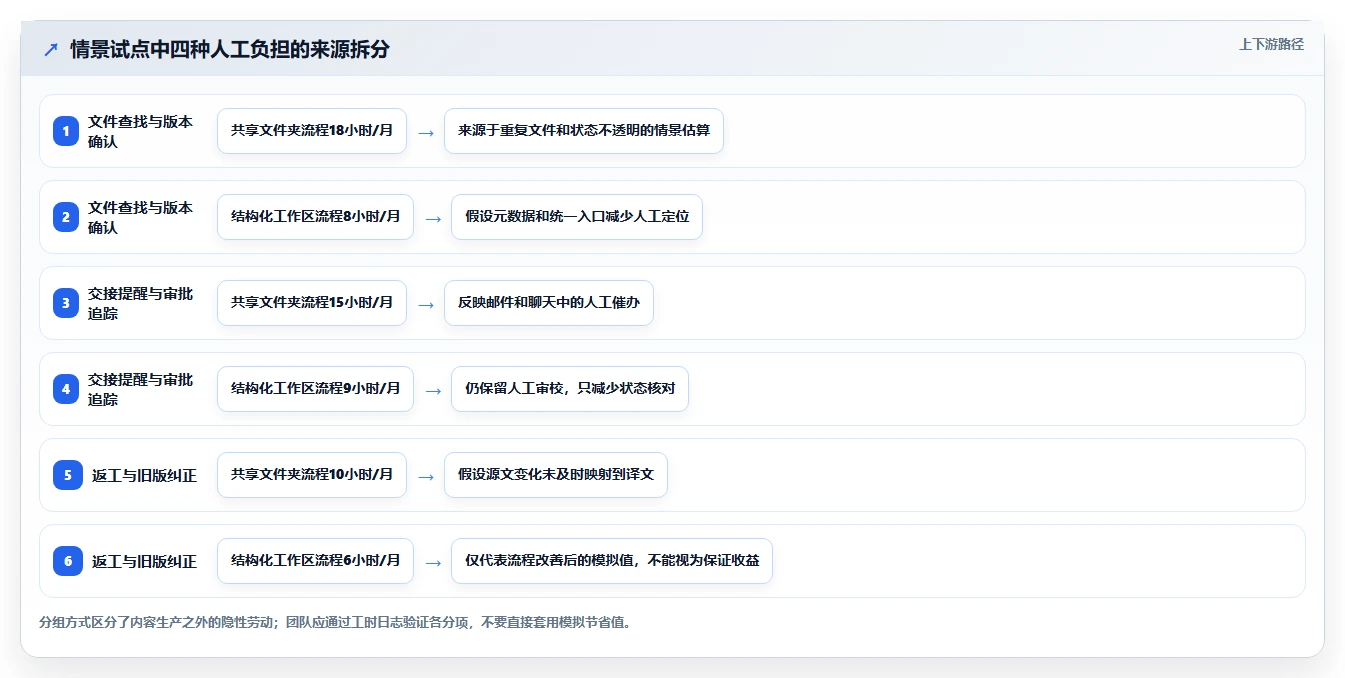Image resolution: width=1345 pixels, height=678 pixels.
Task: Click 返工与旧版纠正 label in row 6
Action: click(x=144, y=561)
